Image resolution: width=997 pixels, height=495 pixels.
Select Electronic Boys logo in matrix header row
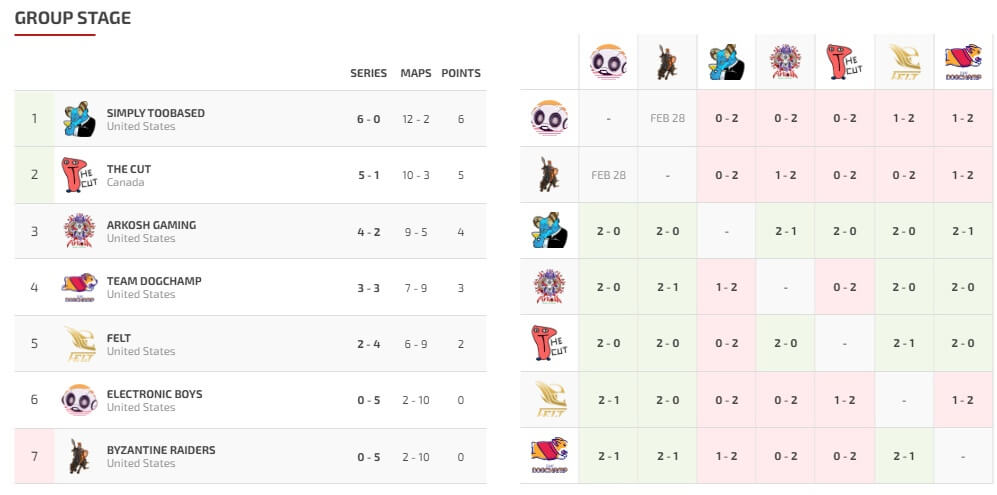coord(608,62)
